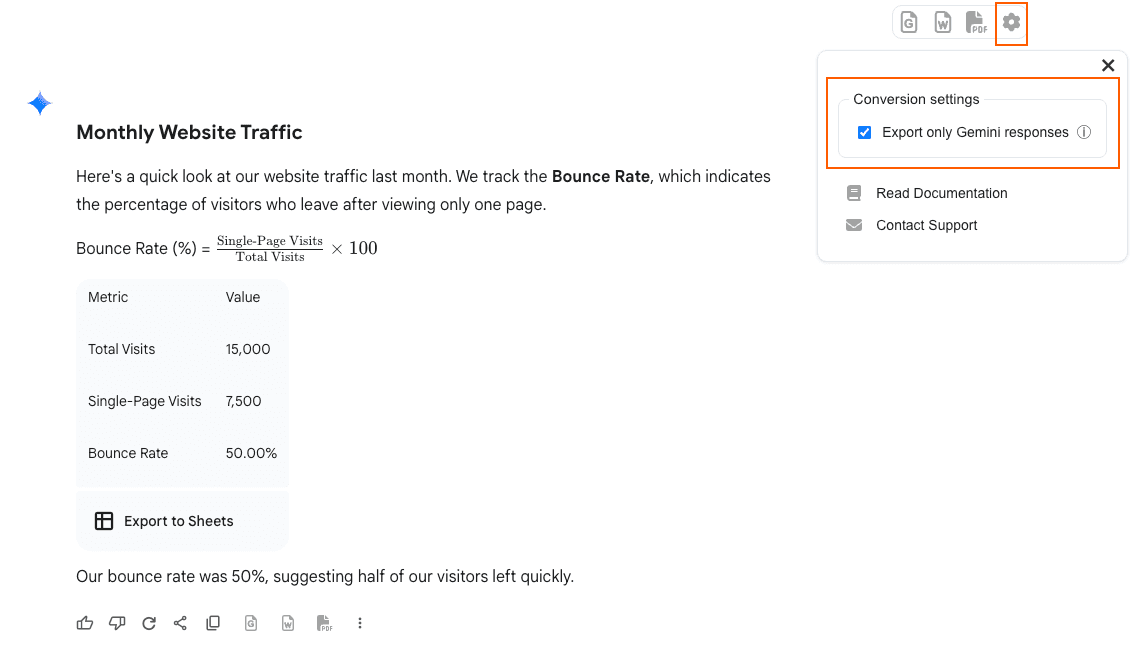Click the Word export icon in top toolbar
The image size is (1130, 654).
click(x=943, y=22)
